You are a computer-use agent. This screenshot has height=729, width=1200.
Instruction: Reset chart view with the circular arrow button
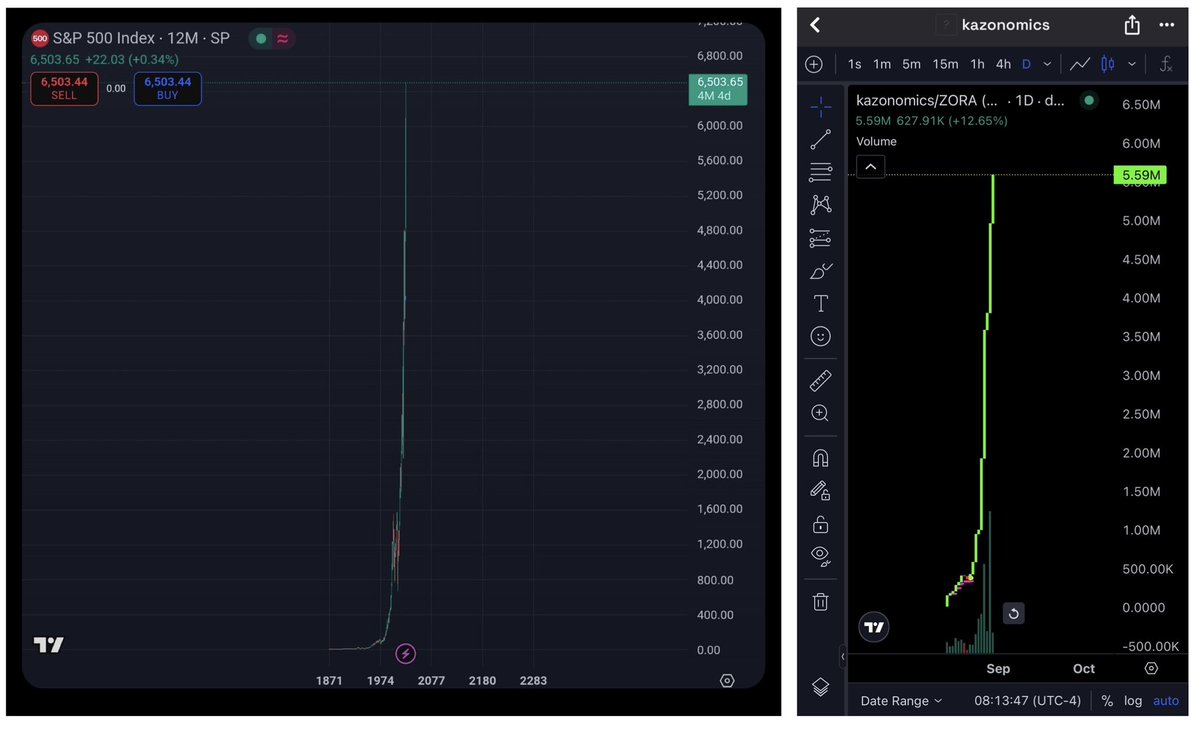coord(1013,613)
